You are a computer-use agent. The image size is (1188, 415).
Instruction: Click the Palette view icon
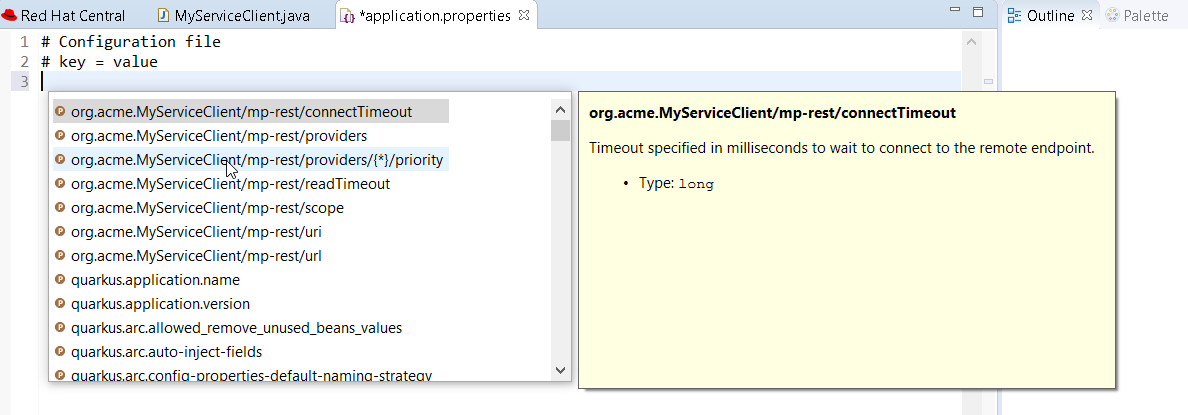point(1111,15)
